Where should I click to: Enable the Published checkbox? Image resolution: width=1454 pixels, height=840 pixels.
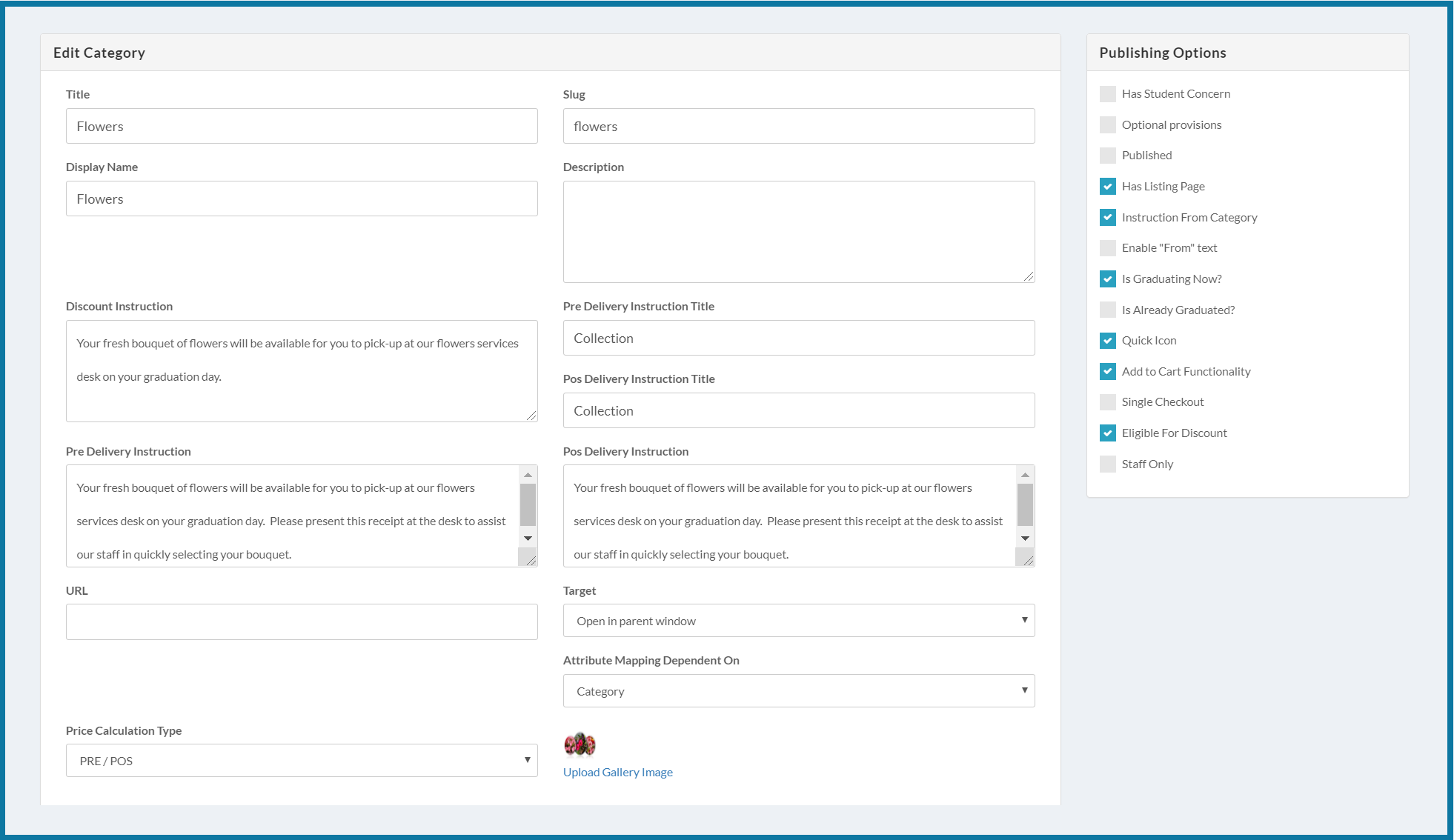pos(1108,156)
